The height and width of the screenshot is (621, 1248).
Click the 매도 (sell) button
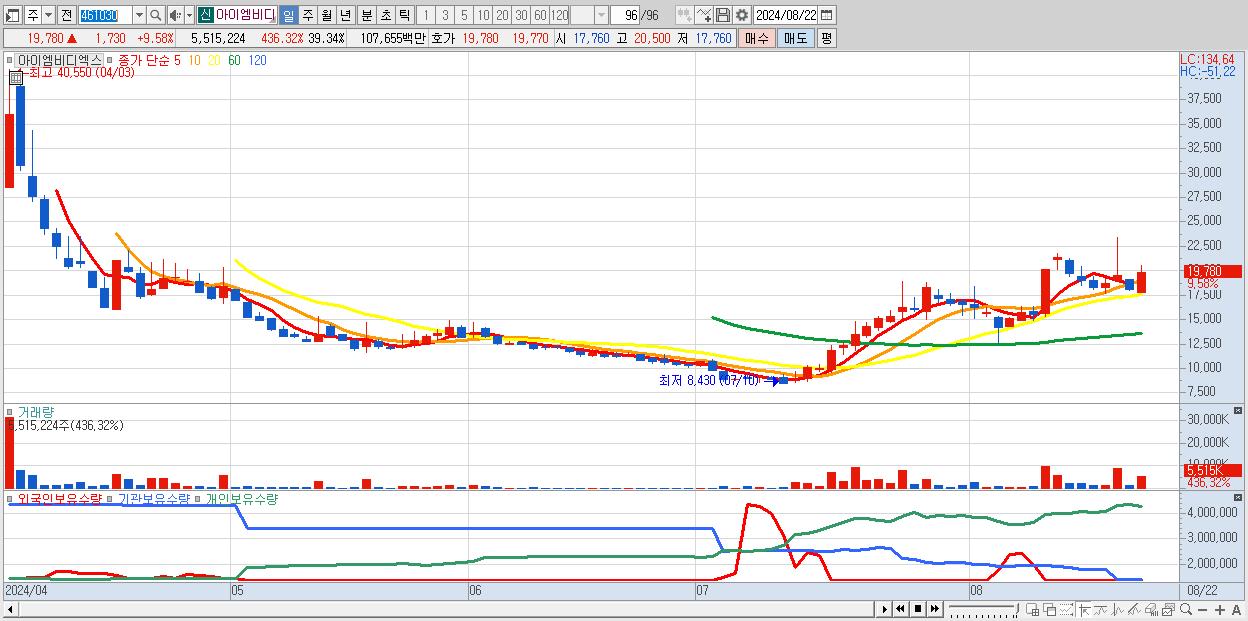point(795,38)
